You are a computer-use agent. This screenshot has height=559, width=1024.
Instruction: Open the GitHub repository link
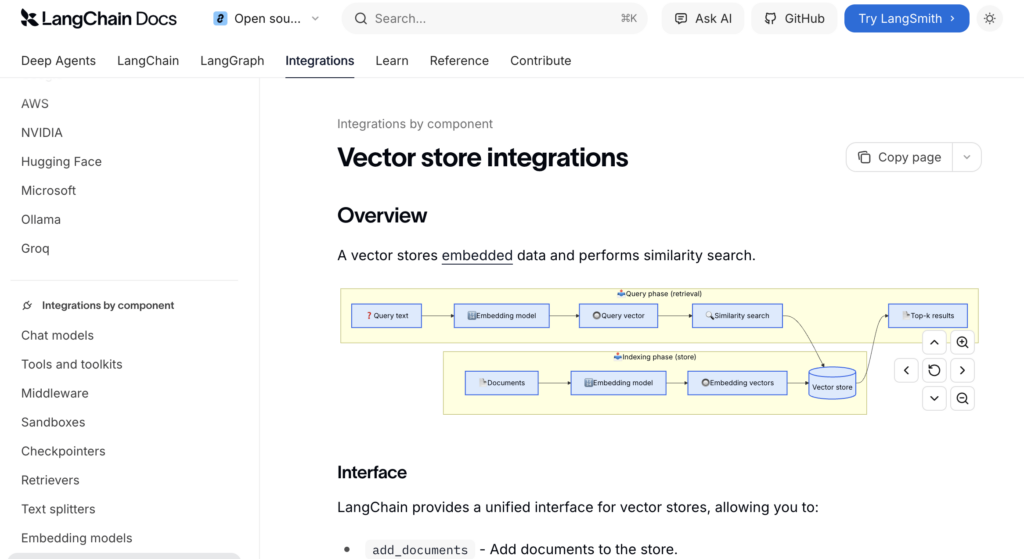pos(795,18)
